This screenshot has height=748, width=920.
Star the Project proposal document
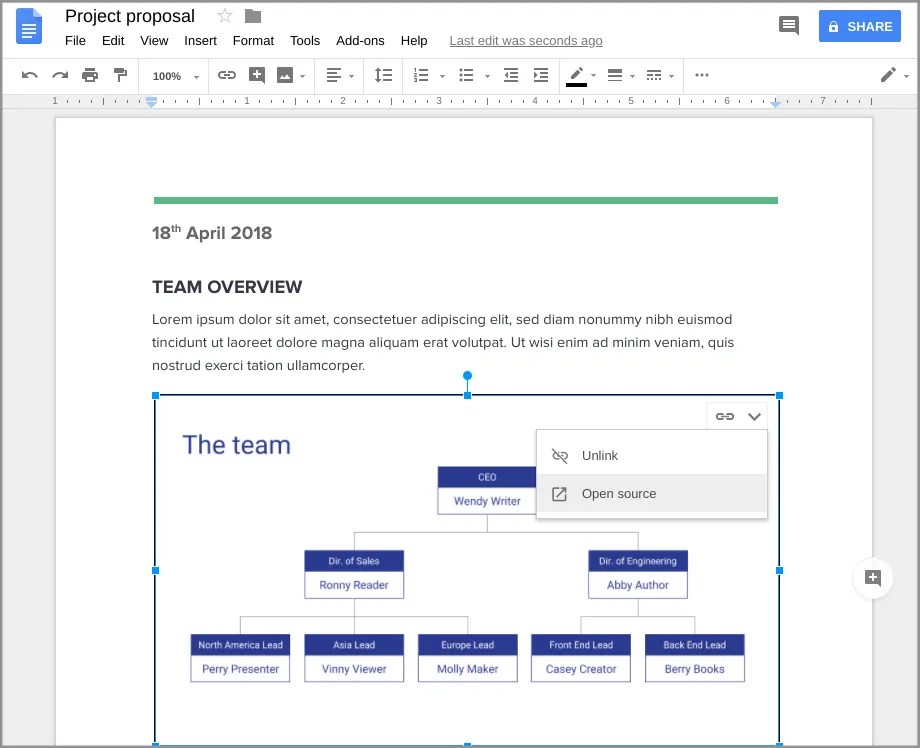click(224, 16)
